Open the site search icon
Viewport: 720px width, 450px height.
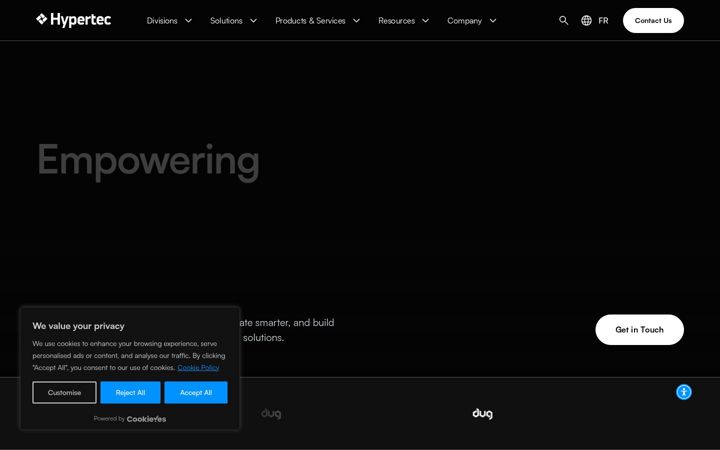tap(563, 20)
